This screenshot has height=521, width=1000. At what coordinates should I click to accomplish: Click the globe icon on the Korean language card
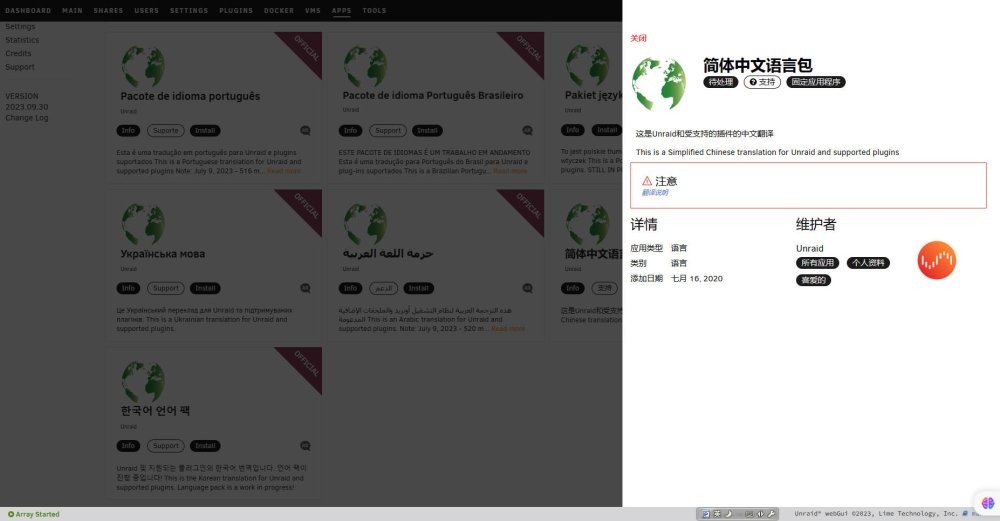click(x=143, y=381)
